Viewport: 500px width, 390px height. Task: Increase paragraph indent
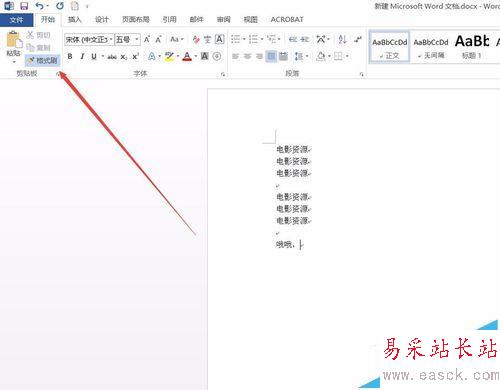305,40
